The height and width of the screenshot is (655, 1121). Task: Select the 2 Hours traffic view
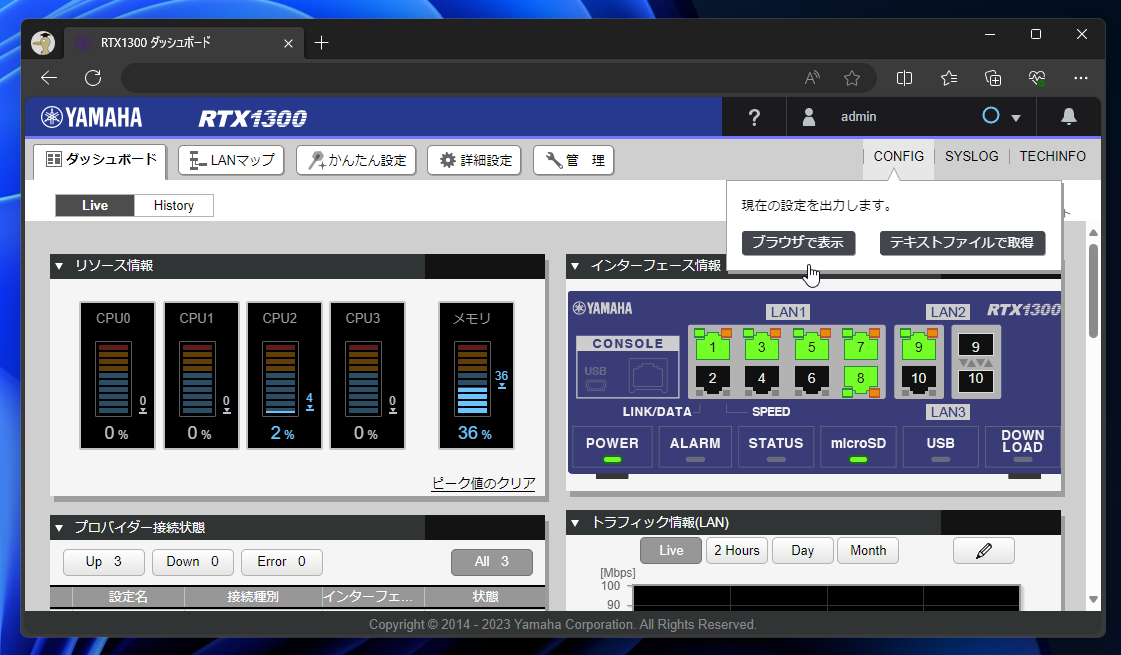pos(737,550)
